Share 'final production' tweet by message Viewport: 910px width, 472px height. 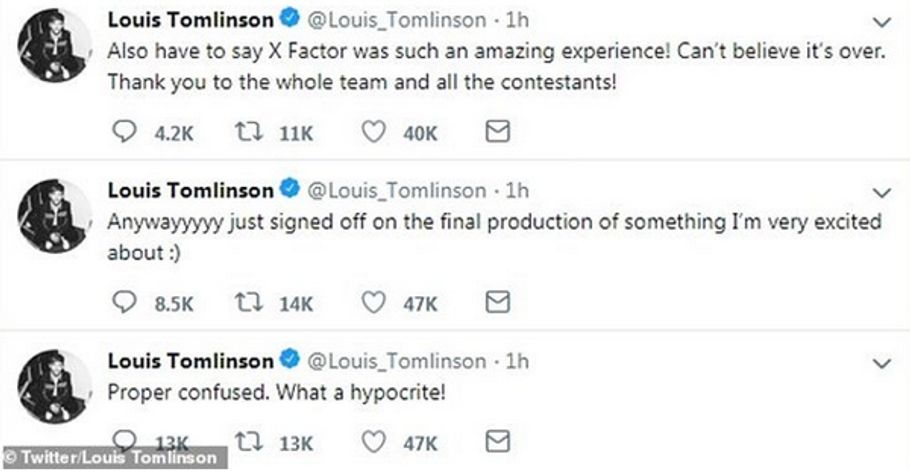[x=497, y=302]
